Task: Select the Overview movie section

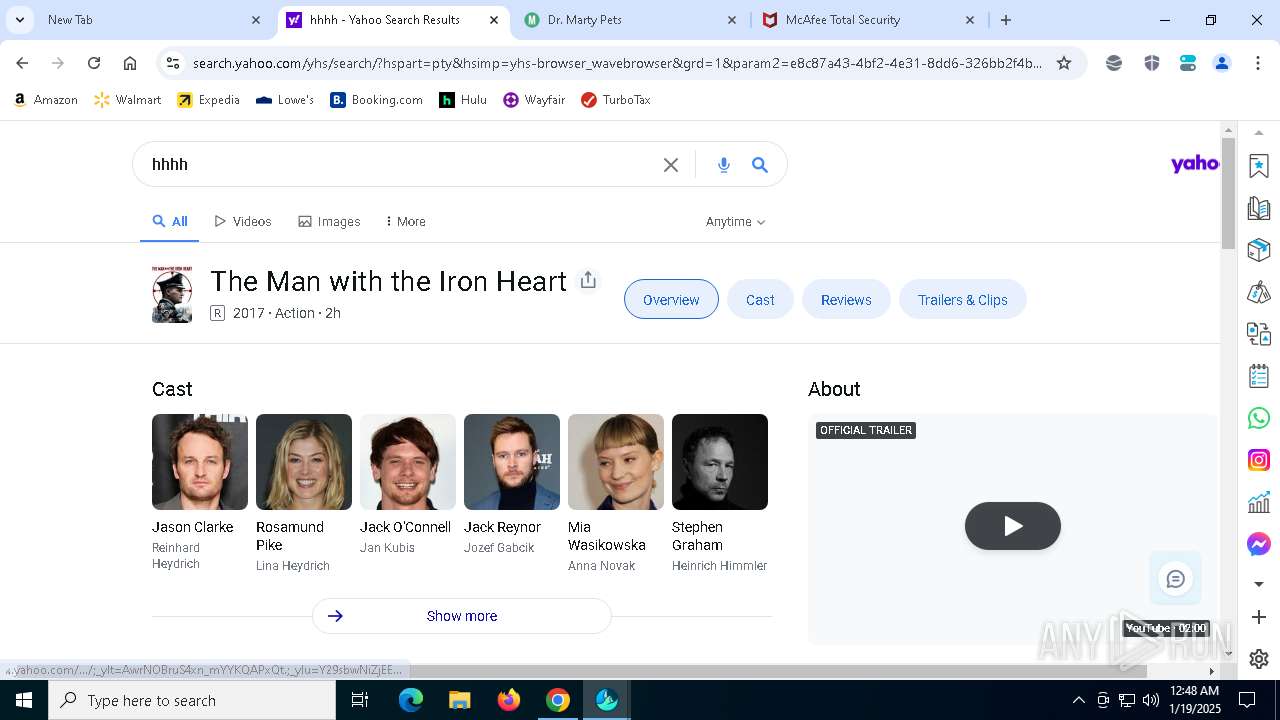Action: point(671,300)
